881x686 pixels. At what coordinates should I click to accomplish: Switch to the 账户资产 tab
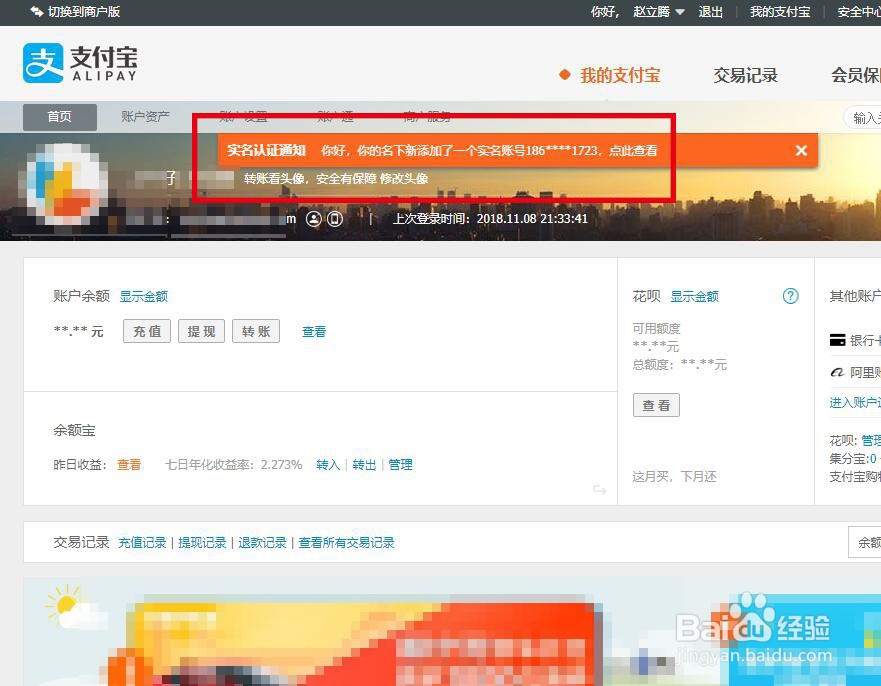point(145,117)
